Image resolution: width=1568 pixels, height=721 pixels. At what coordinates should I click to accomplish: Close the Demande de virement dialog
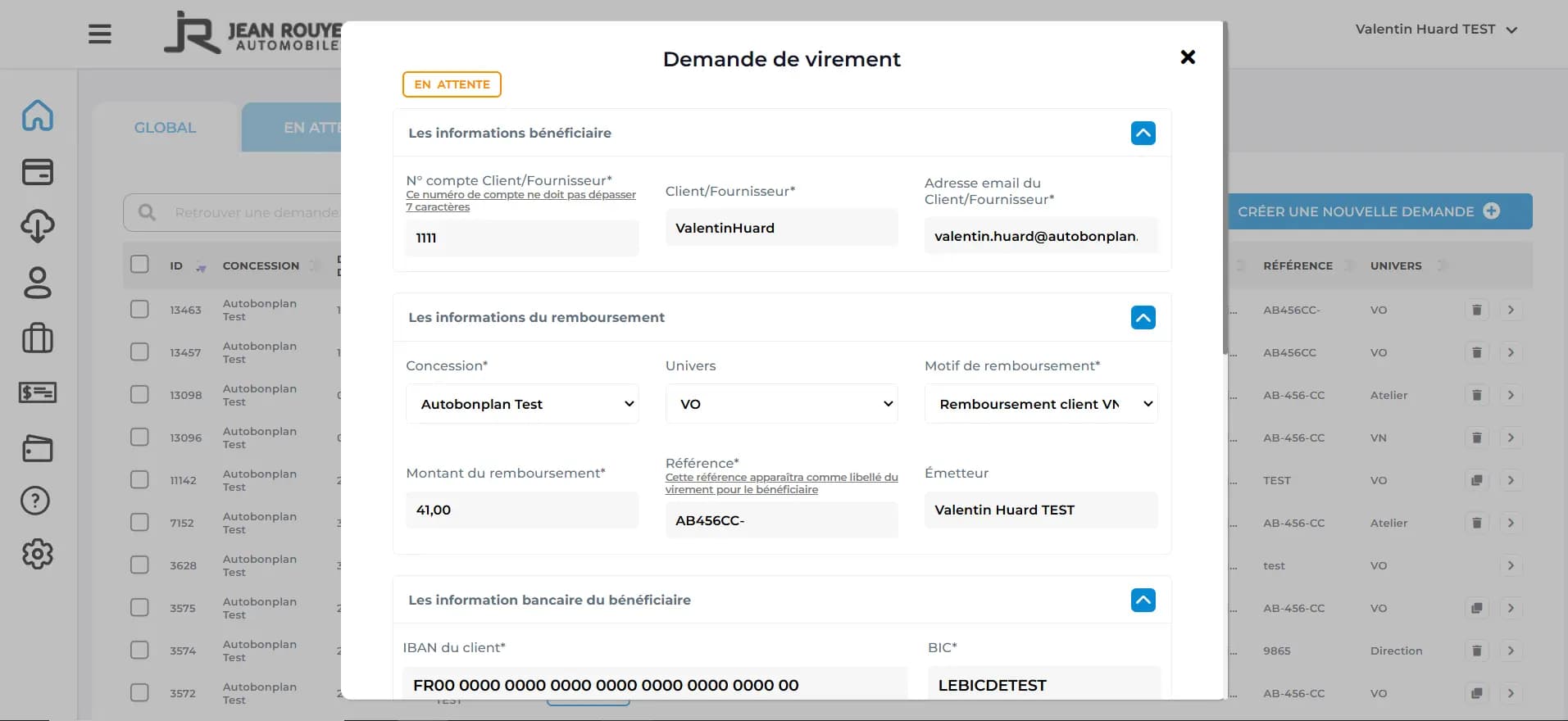coord(1188,57)
